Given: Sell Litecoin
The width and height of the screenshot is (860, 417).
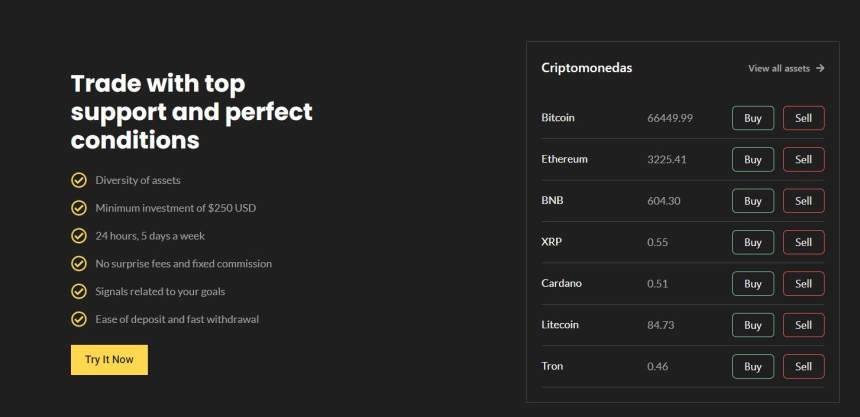Looking at the screenshot, I should tap(803, 325).
